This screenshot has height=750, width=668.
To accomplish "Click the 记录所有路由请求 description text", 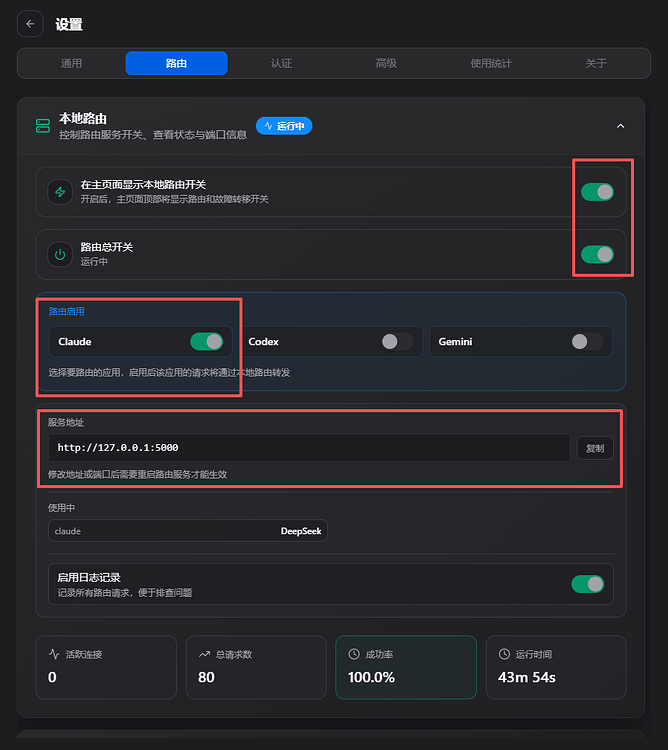I will tap(124, 593).
